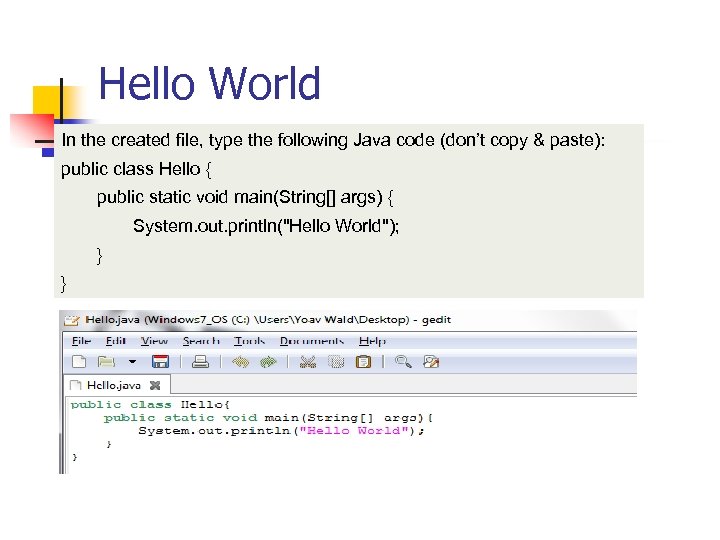The width and height of the screenshot is (720, 540).
Task: Open the View menu
Action: pos(154,341)
